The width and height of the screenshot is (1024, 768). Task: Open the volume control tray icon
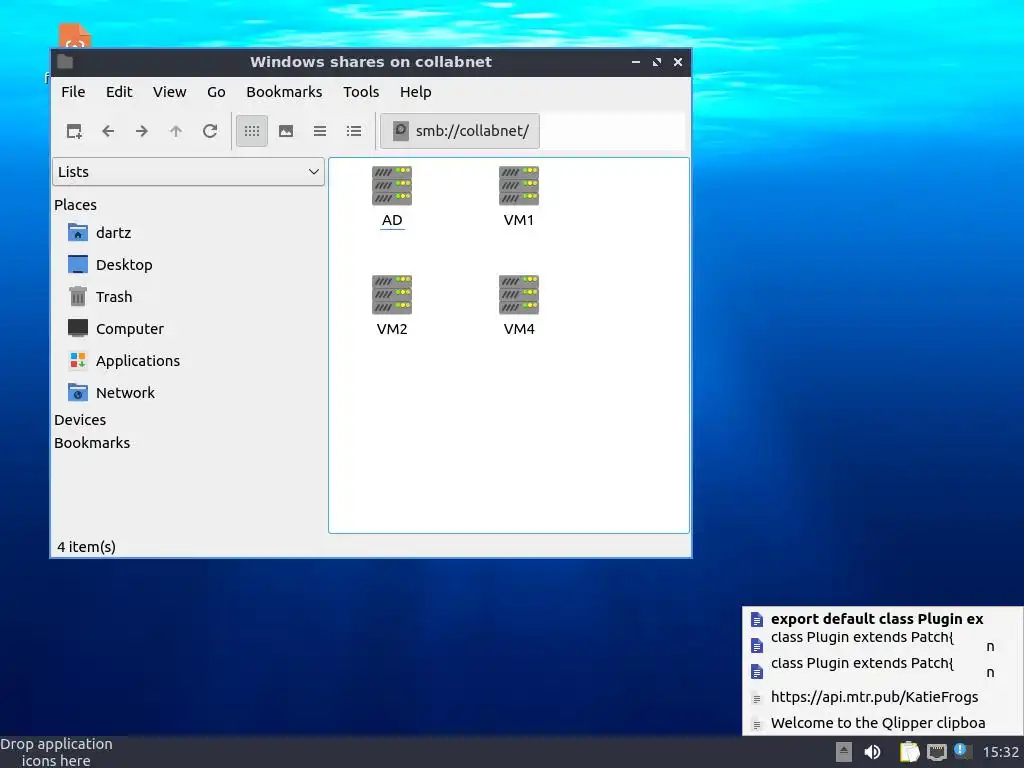coord(872,752)
